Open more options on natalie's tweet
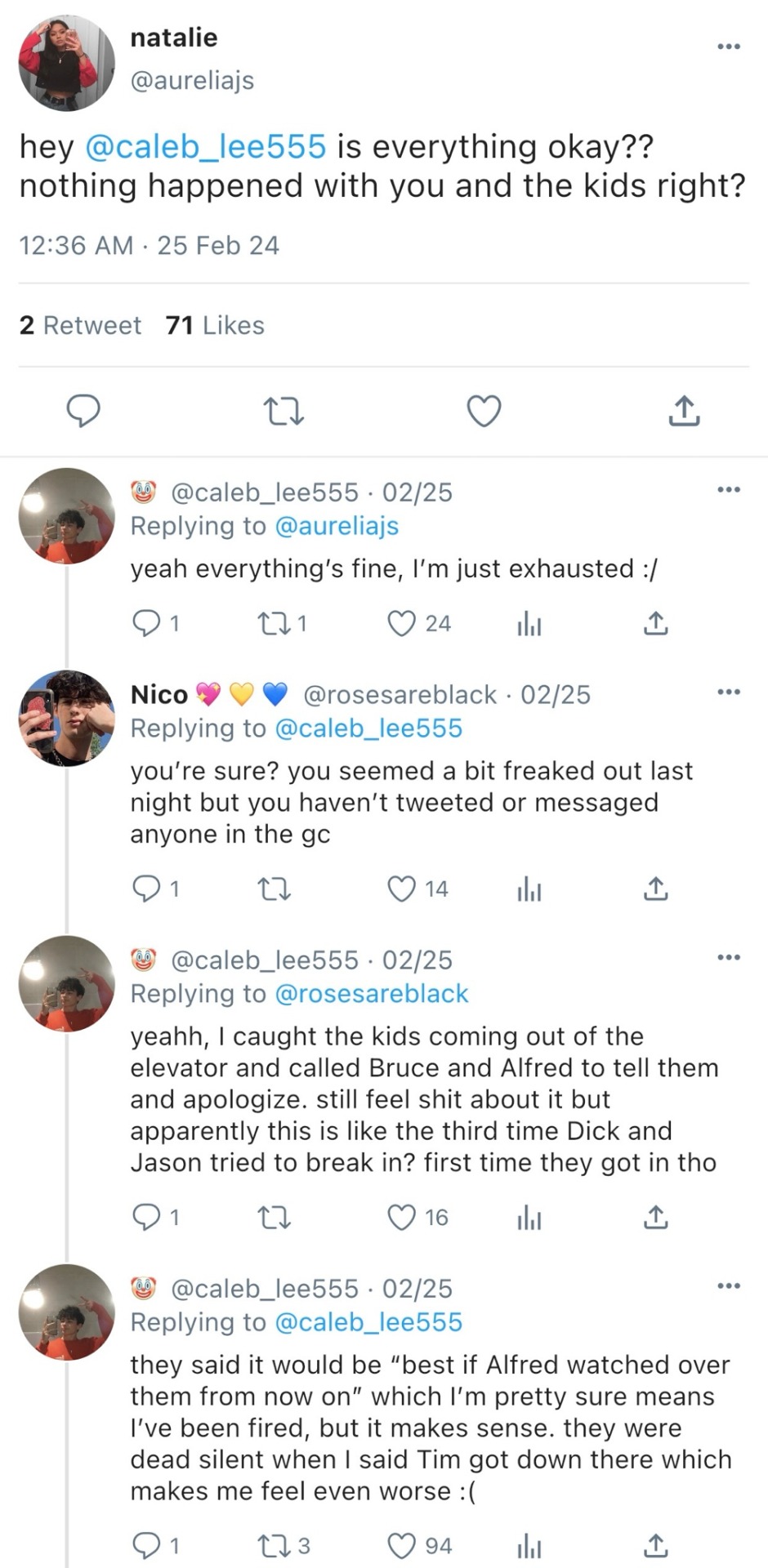The height and width of the screenshot is (1568, 768). click(x=728, y=47)
